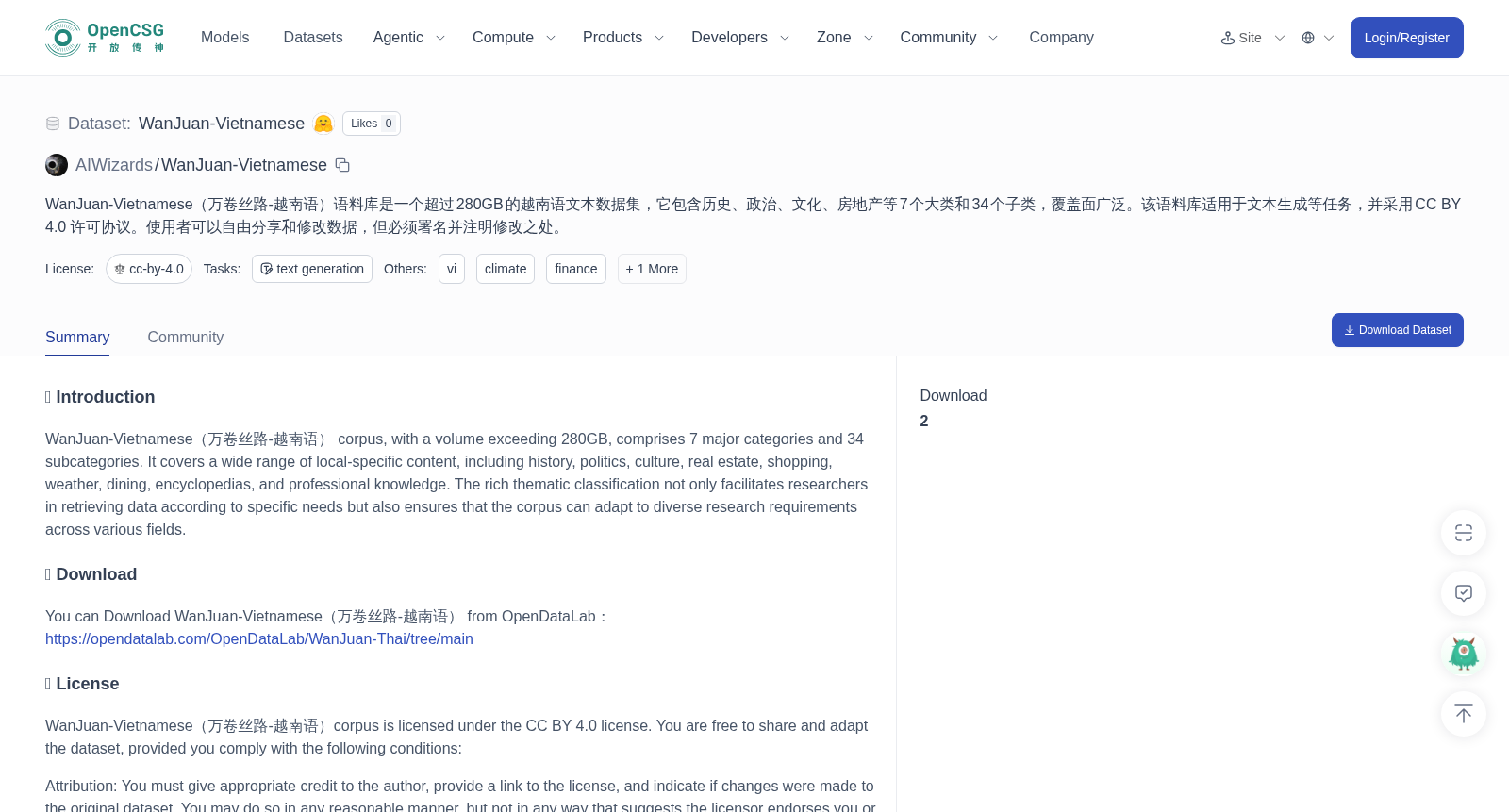The width and height of the screenshot is (1509, 812).
Task: Expand the Agentic dropdown
Action: (x=409, y=38)
